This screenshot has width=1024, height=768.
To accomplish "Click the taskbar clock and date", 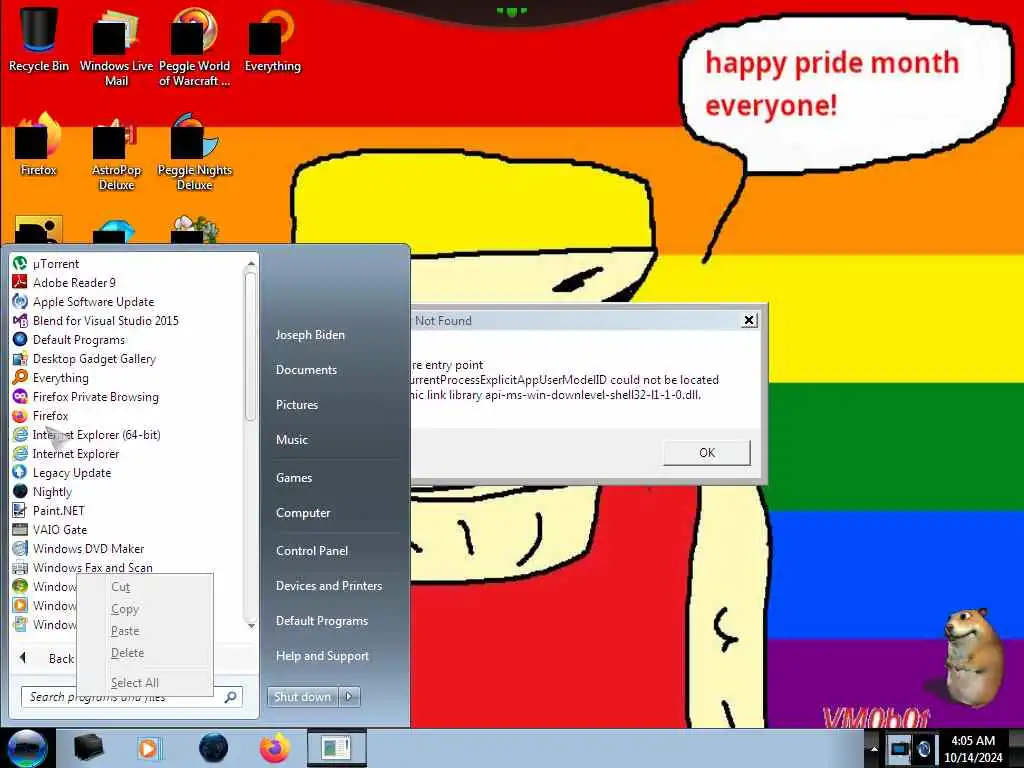I will point(973,749).
